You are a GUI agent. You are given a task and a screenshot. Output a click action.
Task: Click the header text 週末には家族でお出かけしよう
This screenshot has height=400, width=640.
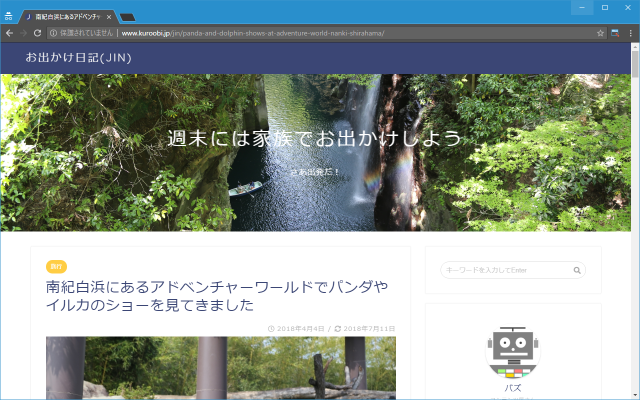[314, 138]
